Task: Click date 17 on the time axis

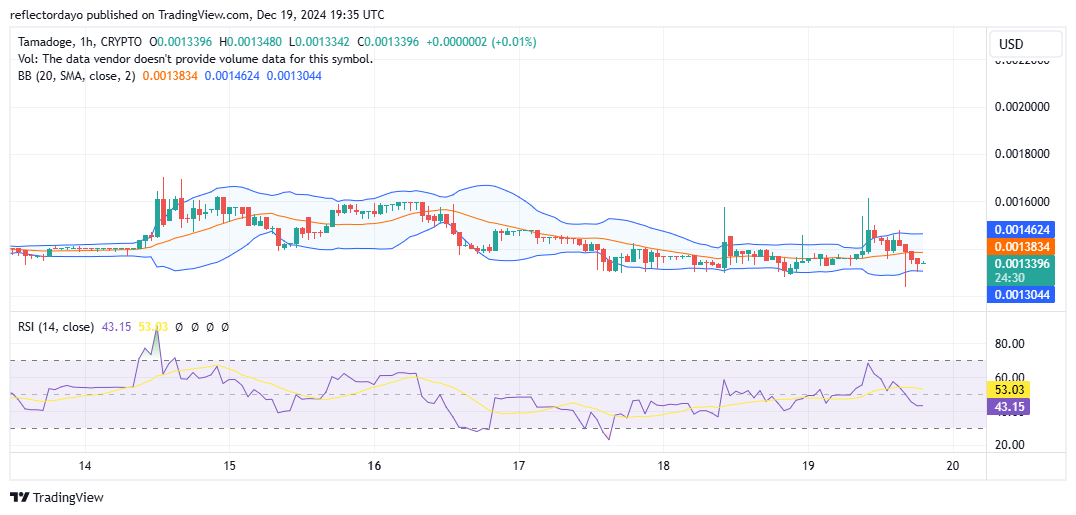Action: point(519,466)
